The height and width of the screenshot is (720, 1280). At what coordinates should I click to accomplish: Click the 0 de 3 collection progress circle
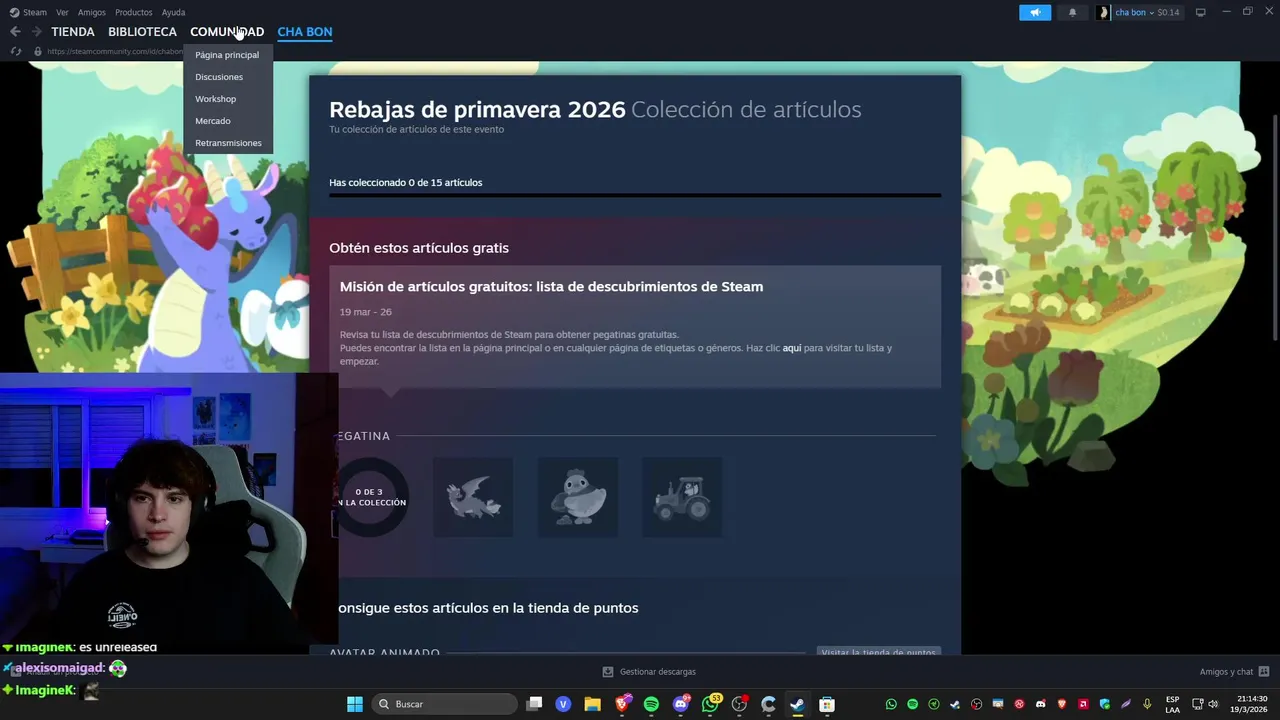click(x=370, y=497)
